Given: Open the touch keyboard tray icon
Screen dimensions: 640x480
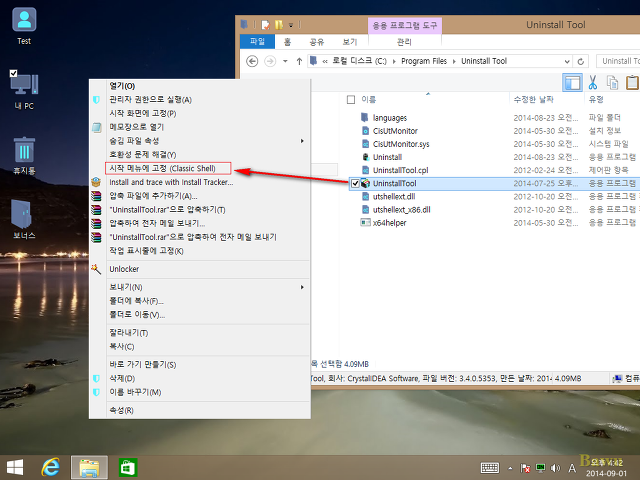Looking at the screenshot, I should tap(490, 468).
